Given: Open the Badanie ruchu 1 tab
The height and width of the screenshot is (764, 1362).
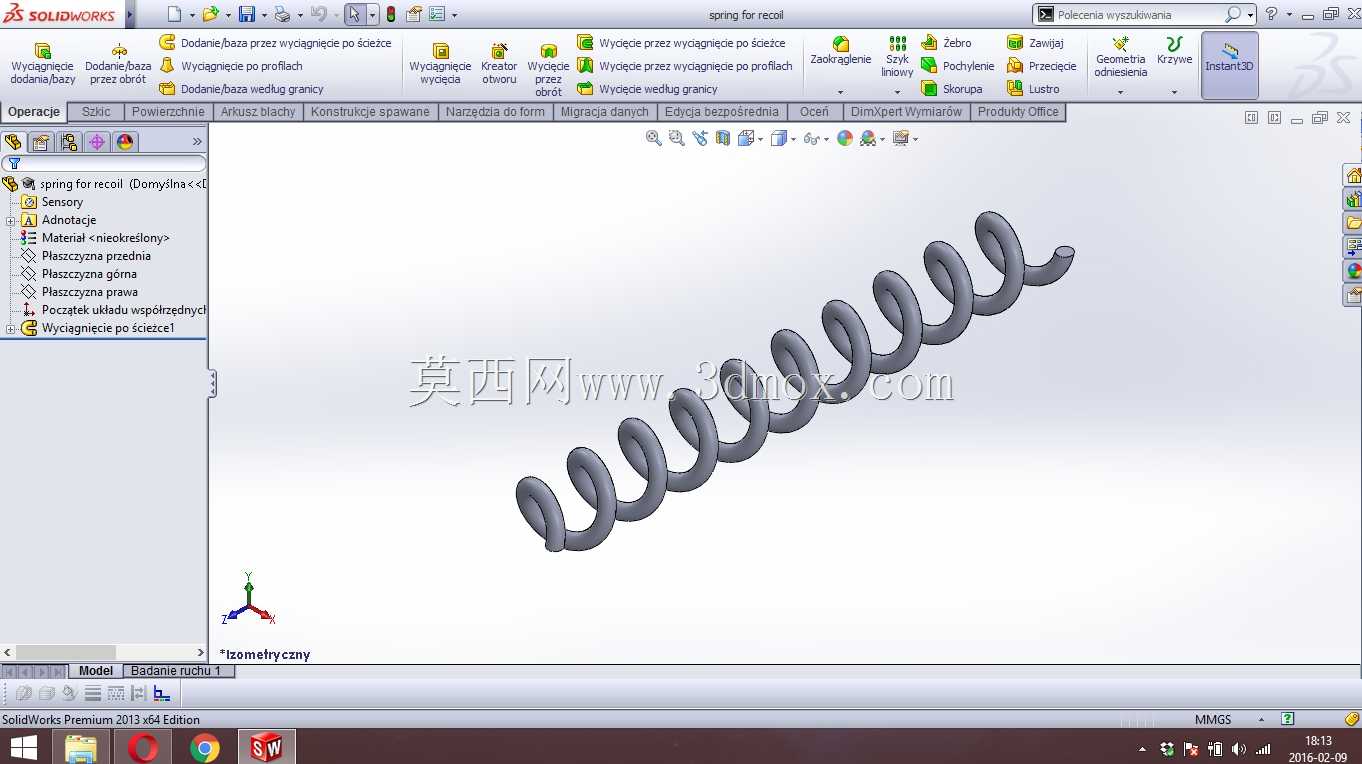Looking at the screenshot, I should click(x=176, y=671).
